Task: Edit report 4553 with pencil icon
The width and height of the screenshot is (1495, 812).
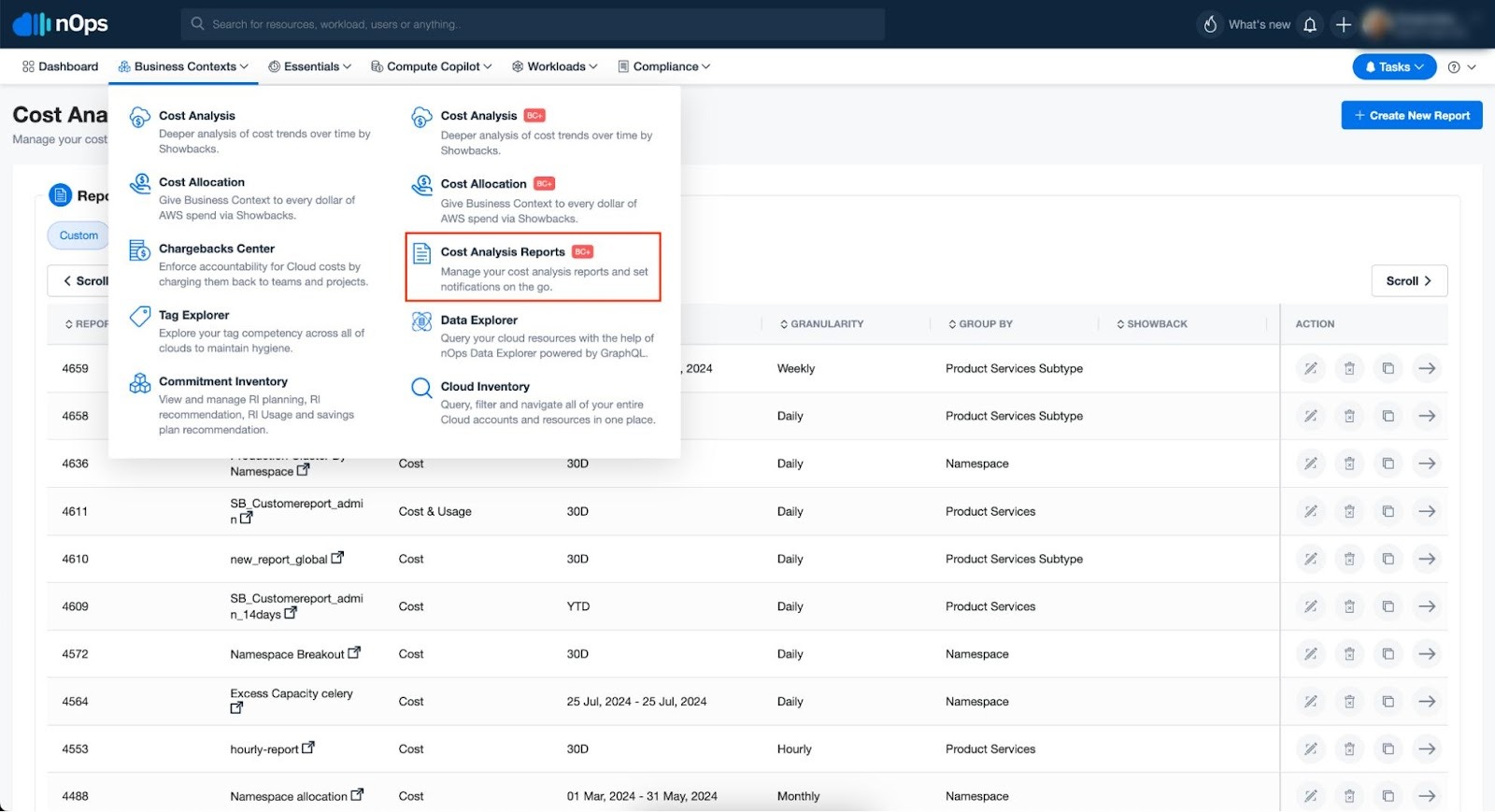Action: (x=1311, y=748)
